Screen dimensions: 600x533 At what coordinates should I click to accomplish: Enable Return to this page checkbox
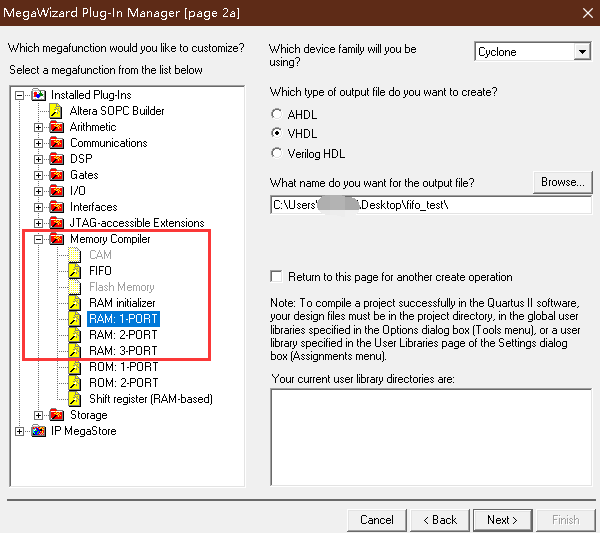[276, 276]
